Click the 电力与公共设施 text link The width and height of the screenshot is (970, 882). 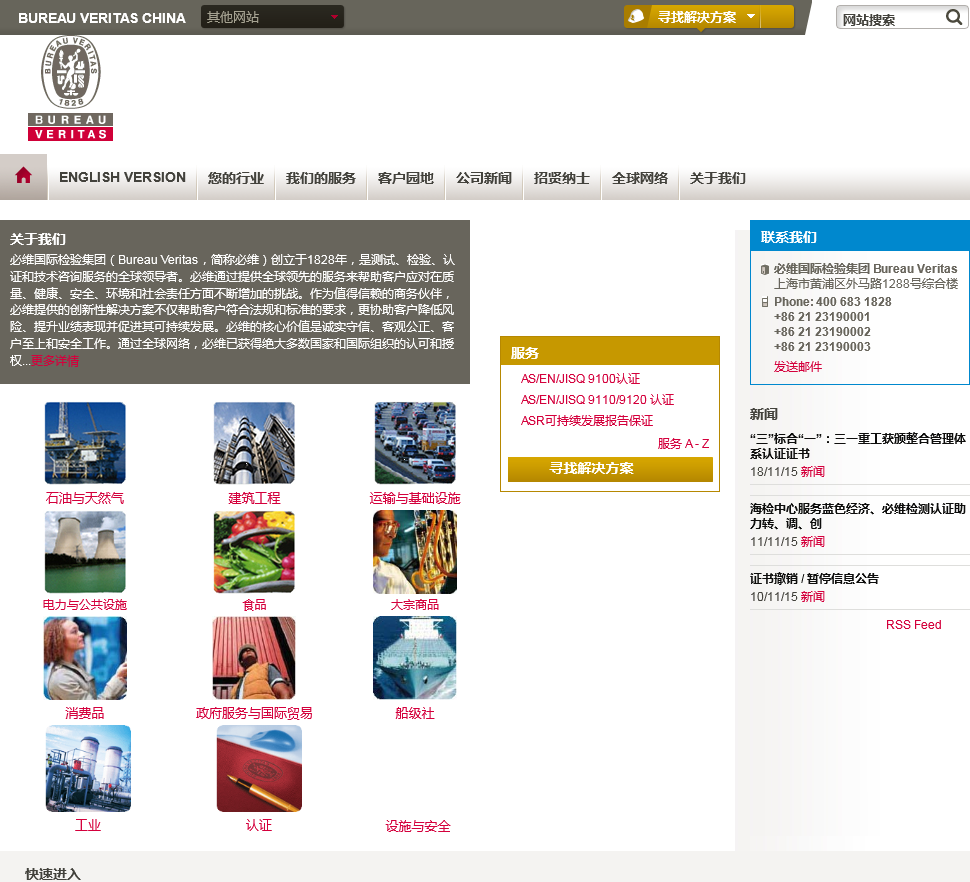click(85, 604)
